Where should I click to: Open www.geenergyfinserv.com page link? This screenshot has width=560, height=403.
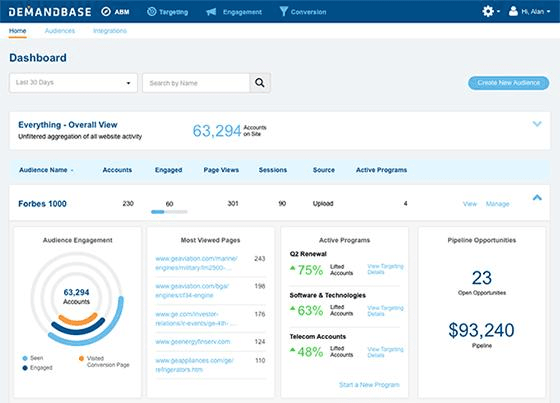pyautogui.click(x=192, y=342)
